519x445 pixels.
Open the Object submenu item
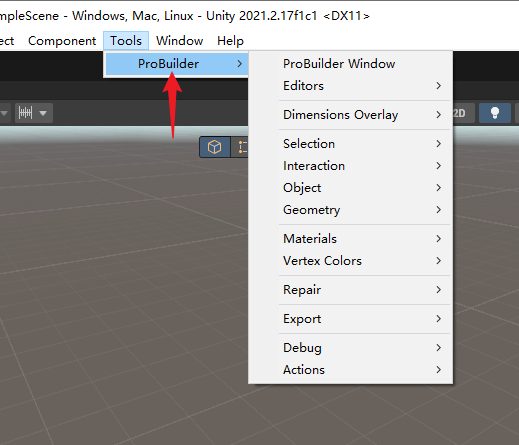pos(350,188)
